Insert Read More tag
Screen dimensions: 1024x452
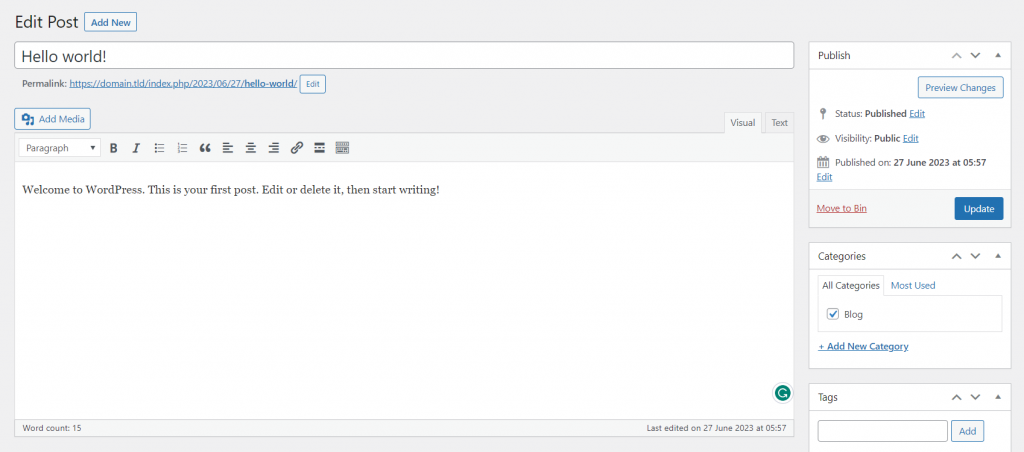319,148
